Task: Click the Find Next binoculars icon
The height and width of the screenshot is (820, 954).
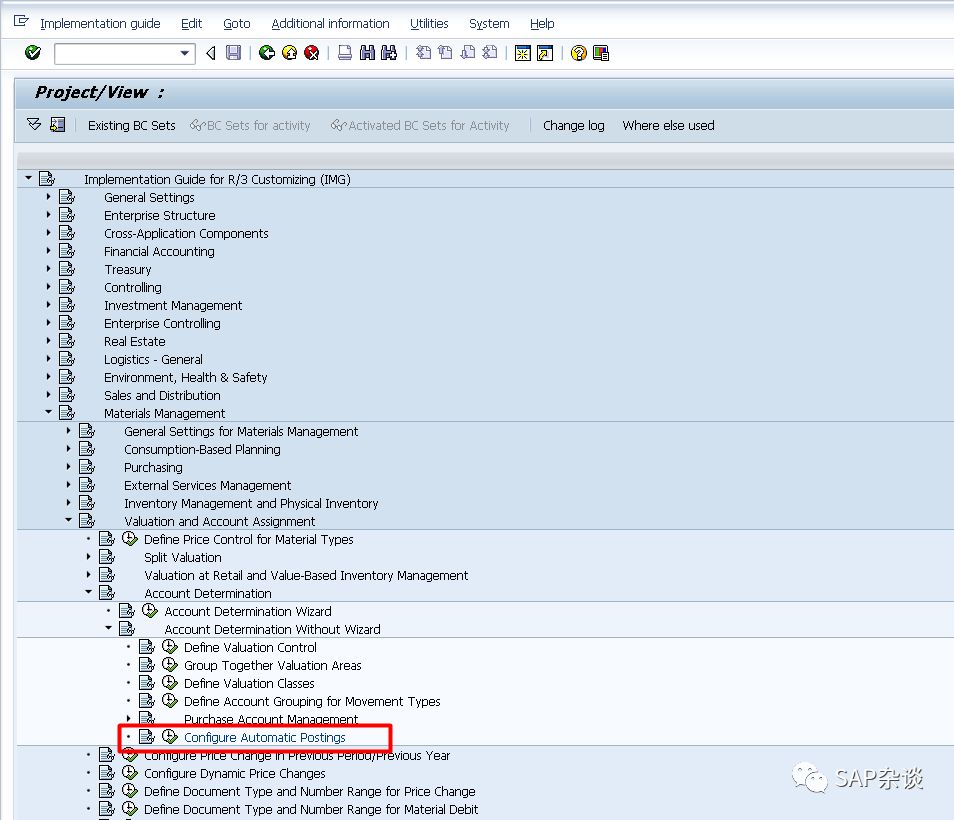Action: click(x=389, y=53)
